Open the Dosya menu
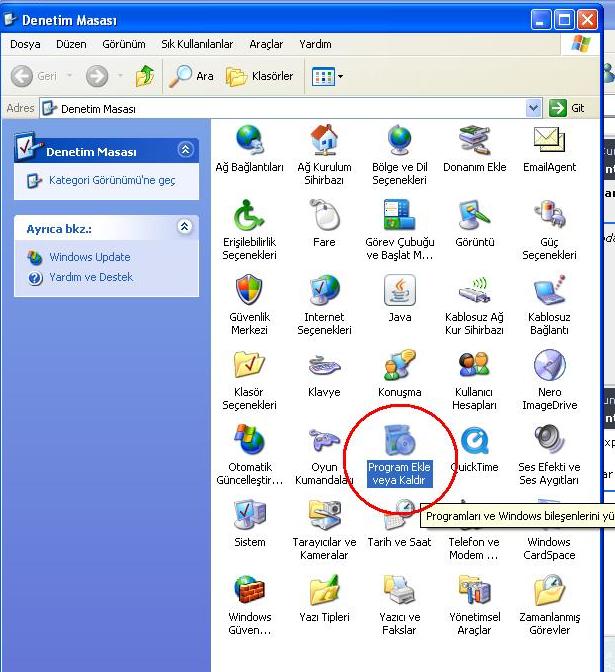615x672 pixels. click(x=25, y=44)
